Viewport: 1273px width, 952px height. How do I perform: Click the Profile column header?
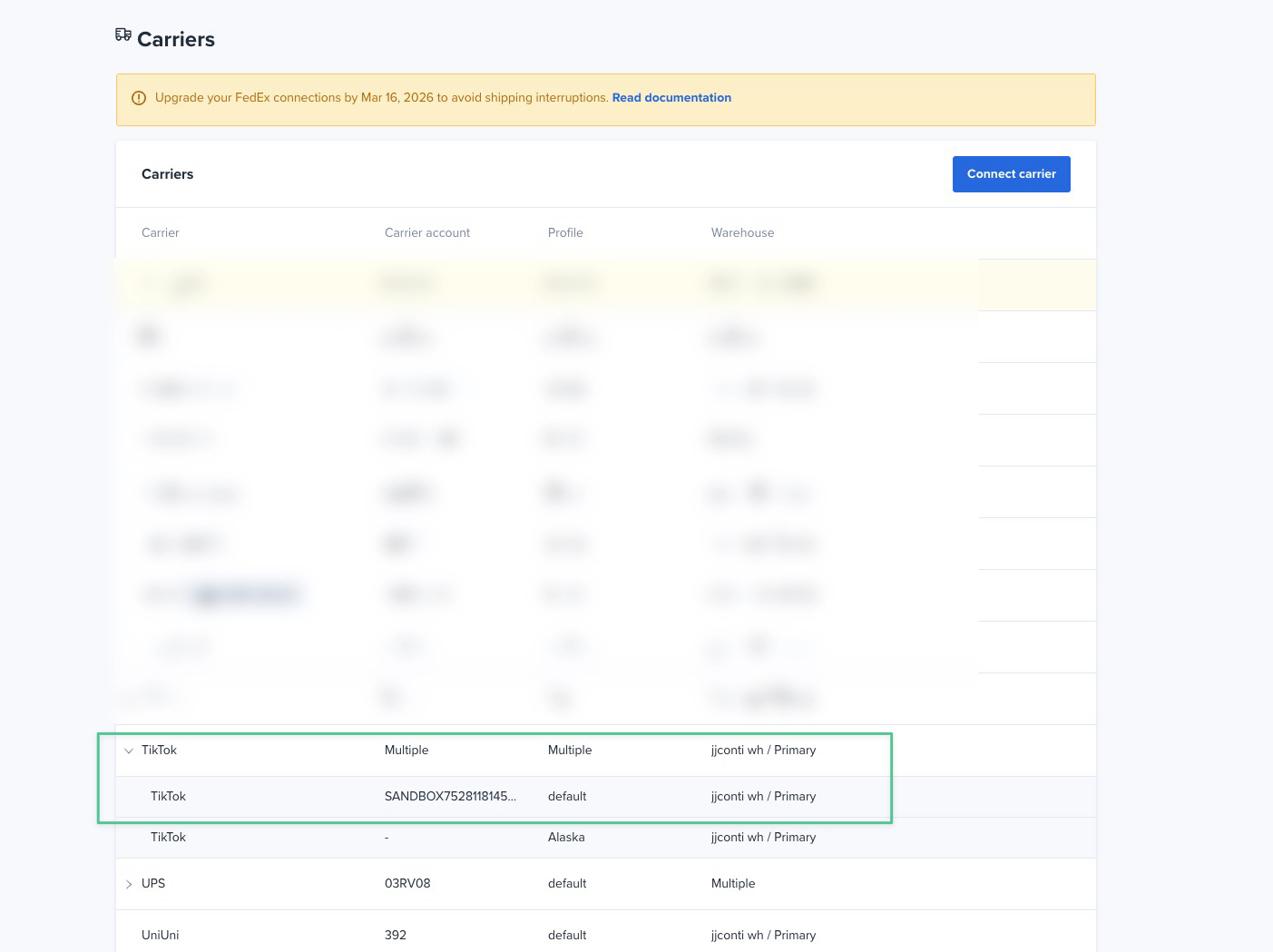click(565, 233)
